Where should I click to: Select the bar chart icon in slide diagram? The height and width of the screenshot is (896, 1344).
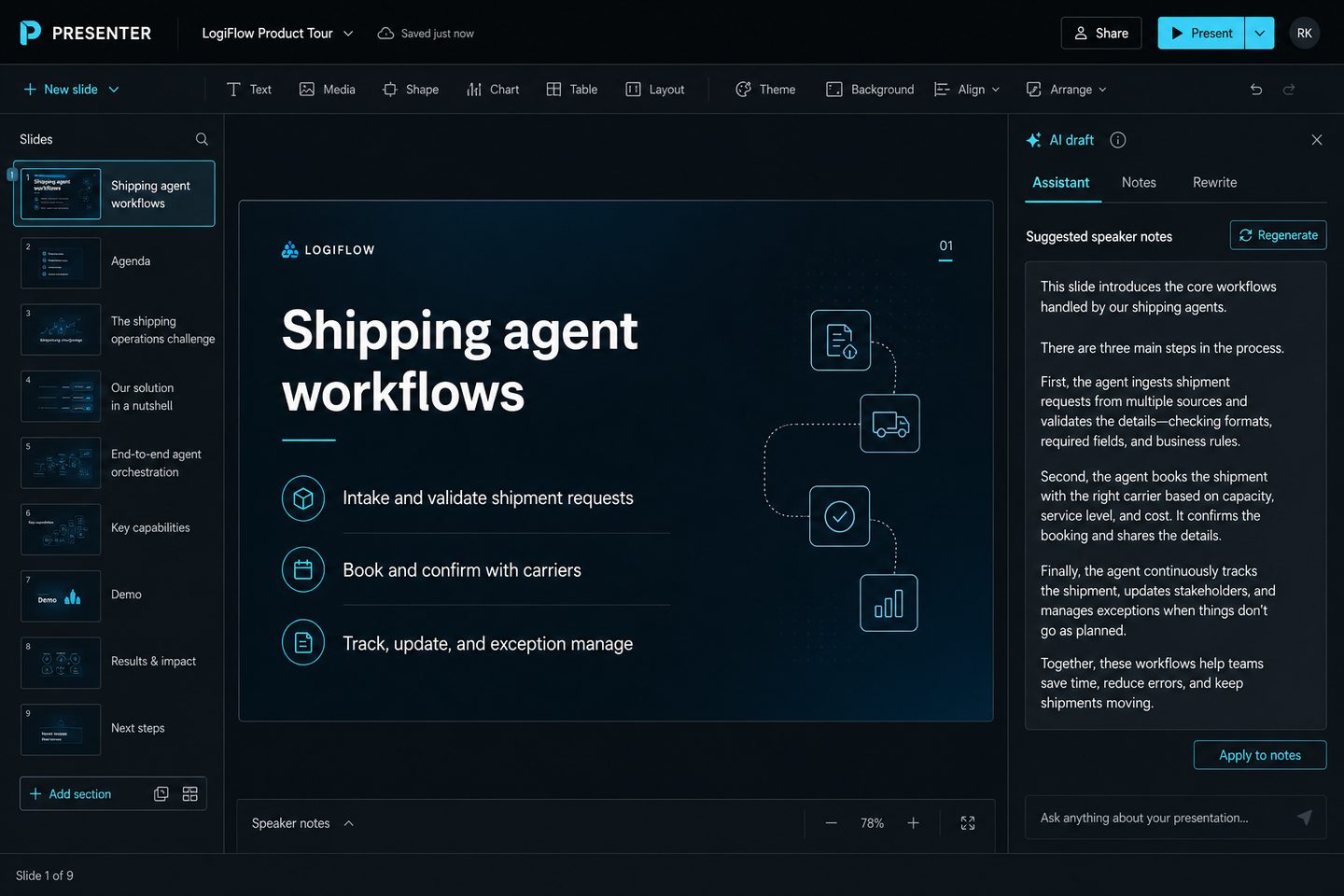tap(889, 603)
